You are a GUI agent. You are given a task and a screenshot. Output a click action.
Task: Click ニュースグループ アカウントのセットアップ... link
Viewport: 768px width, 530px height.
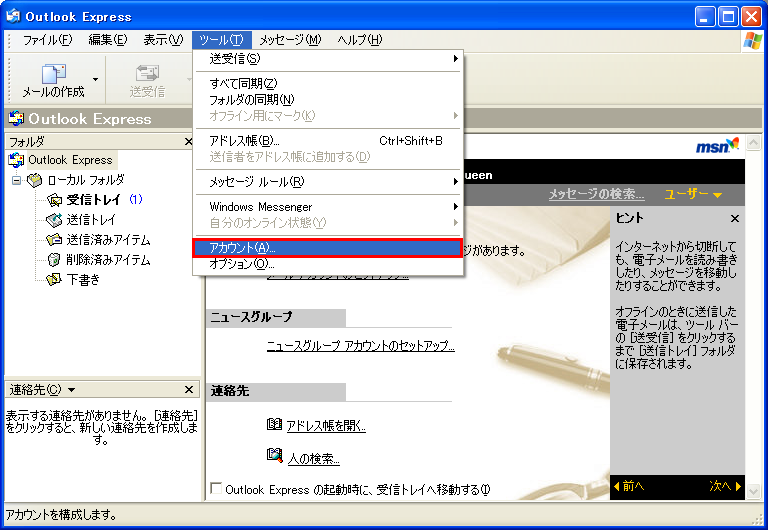(360, 346)
